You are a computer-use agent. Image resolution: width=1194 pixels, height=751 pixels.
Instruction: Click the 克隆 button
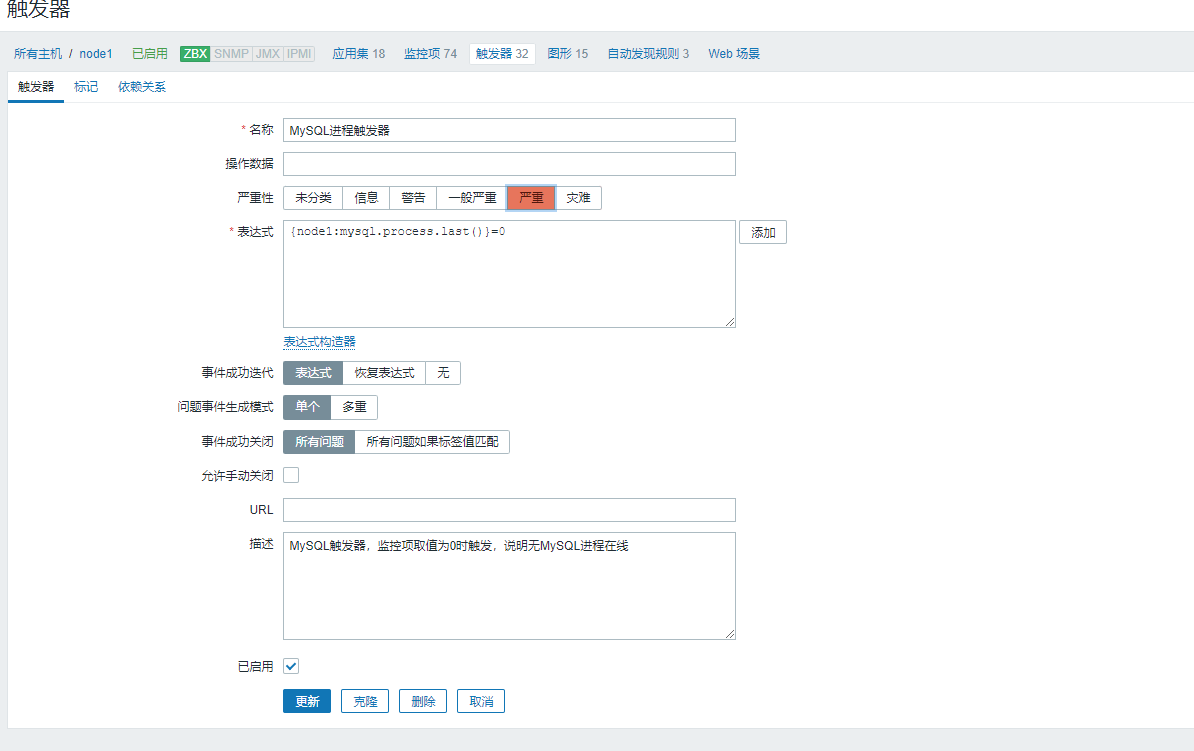(x=365, y=701)
